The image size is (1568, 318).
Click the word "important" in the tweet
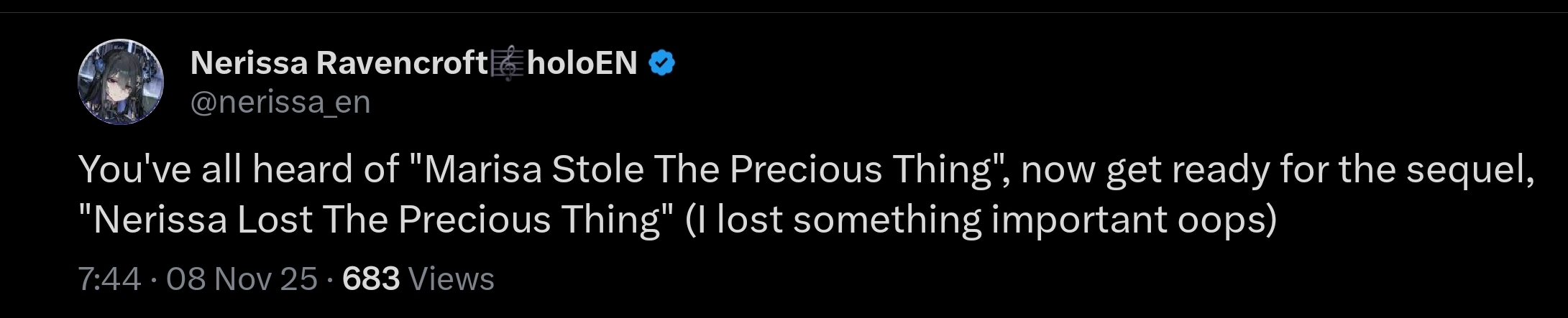coord(1078,220)
